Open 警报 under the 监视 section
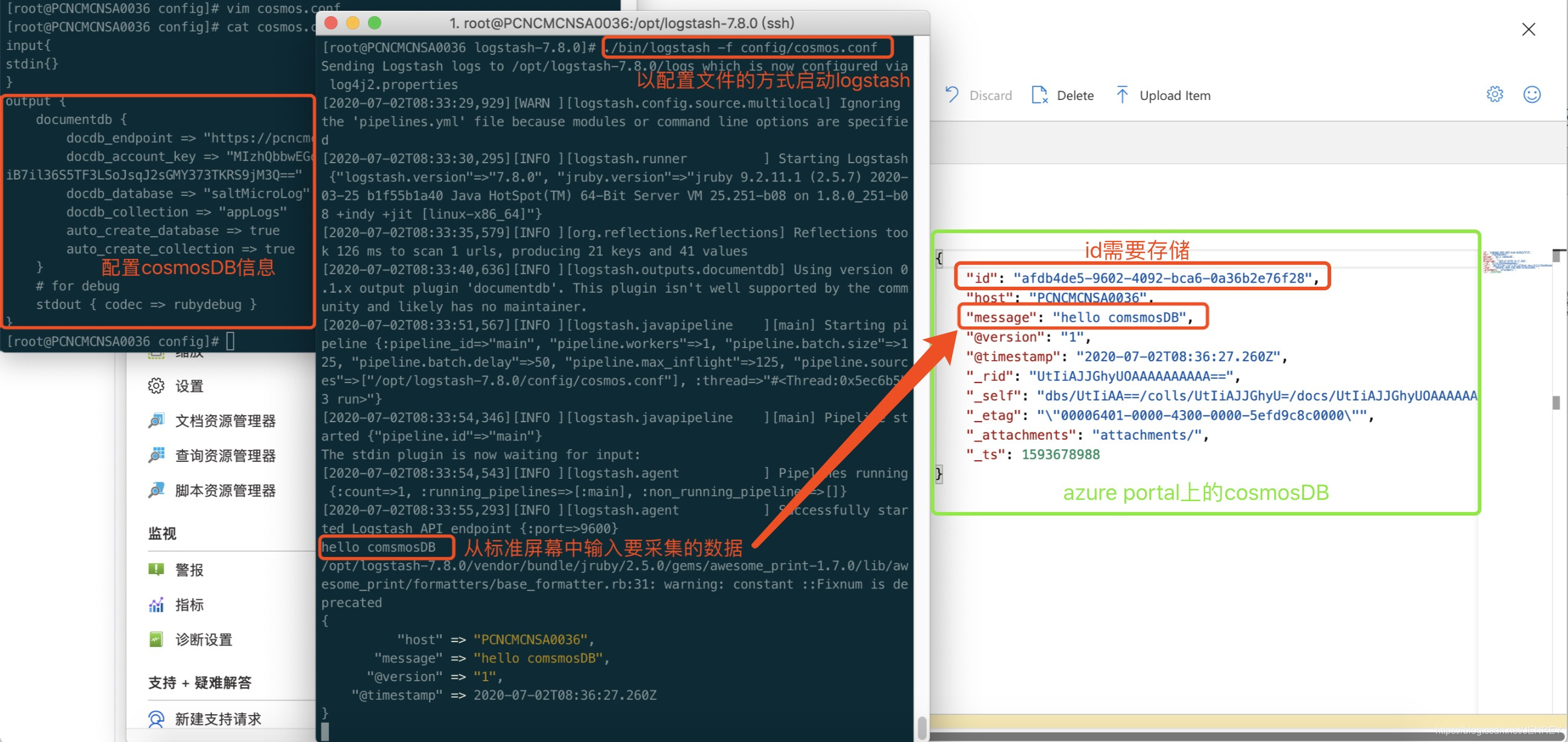Image resolution: width=1568 pixels, height=742 pixels. coord(187,569)
